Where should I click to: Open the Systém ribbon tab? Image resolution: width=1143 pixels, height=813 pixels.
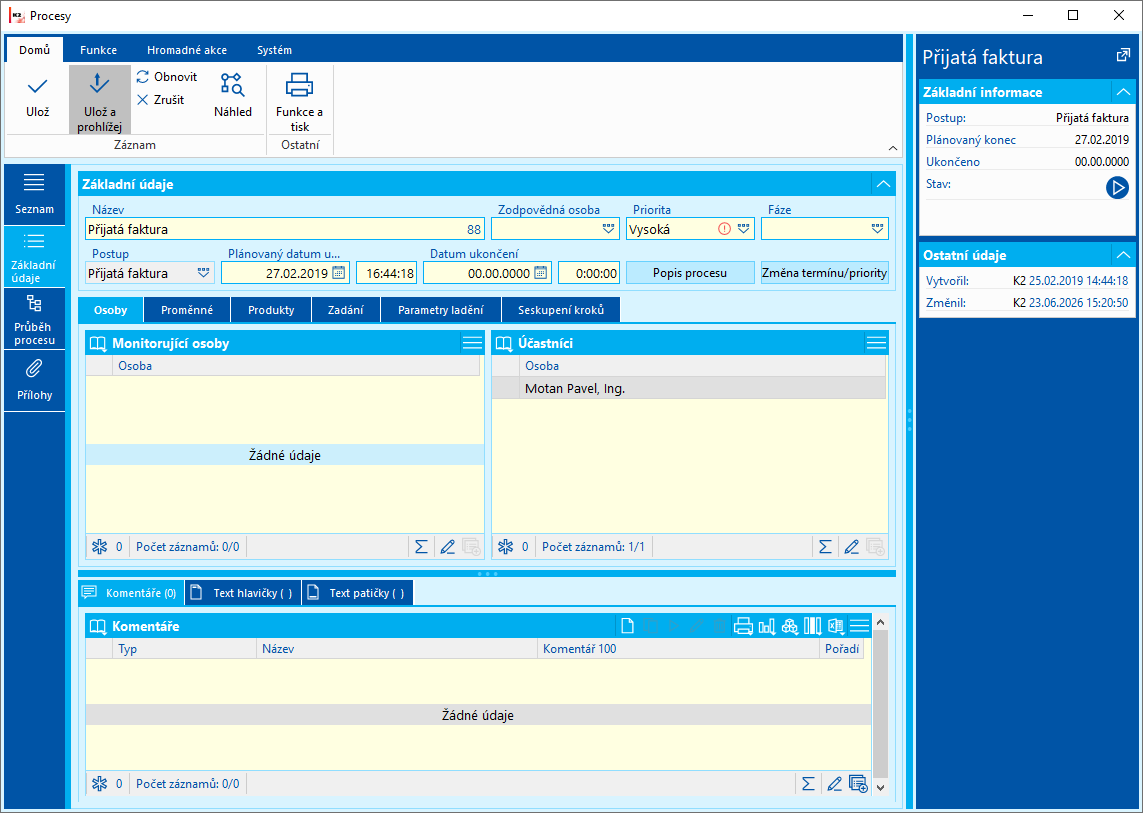pos(274,50)
